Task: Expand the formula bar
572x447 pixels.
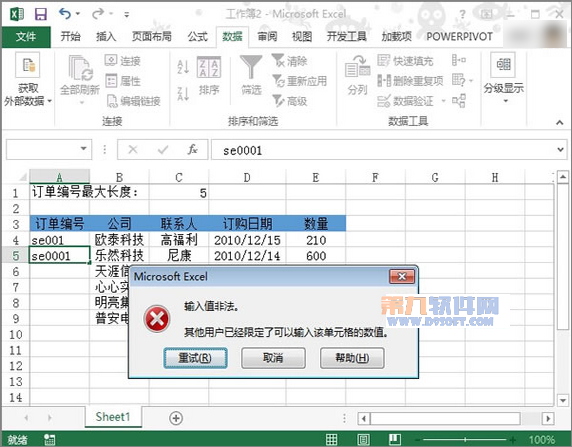Action: tap(561, 150)
